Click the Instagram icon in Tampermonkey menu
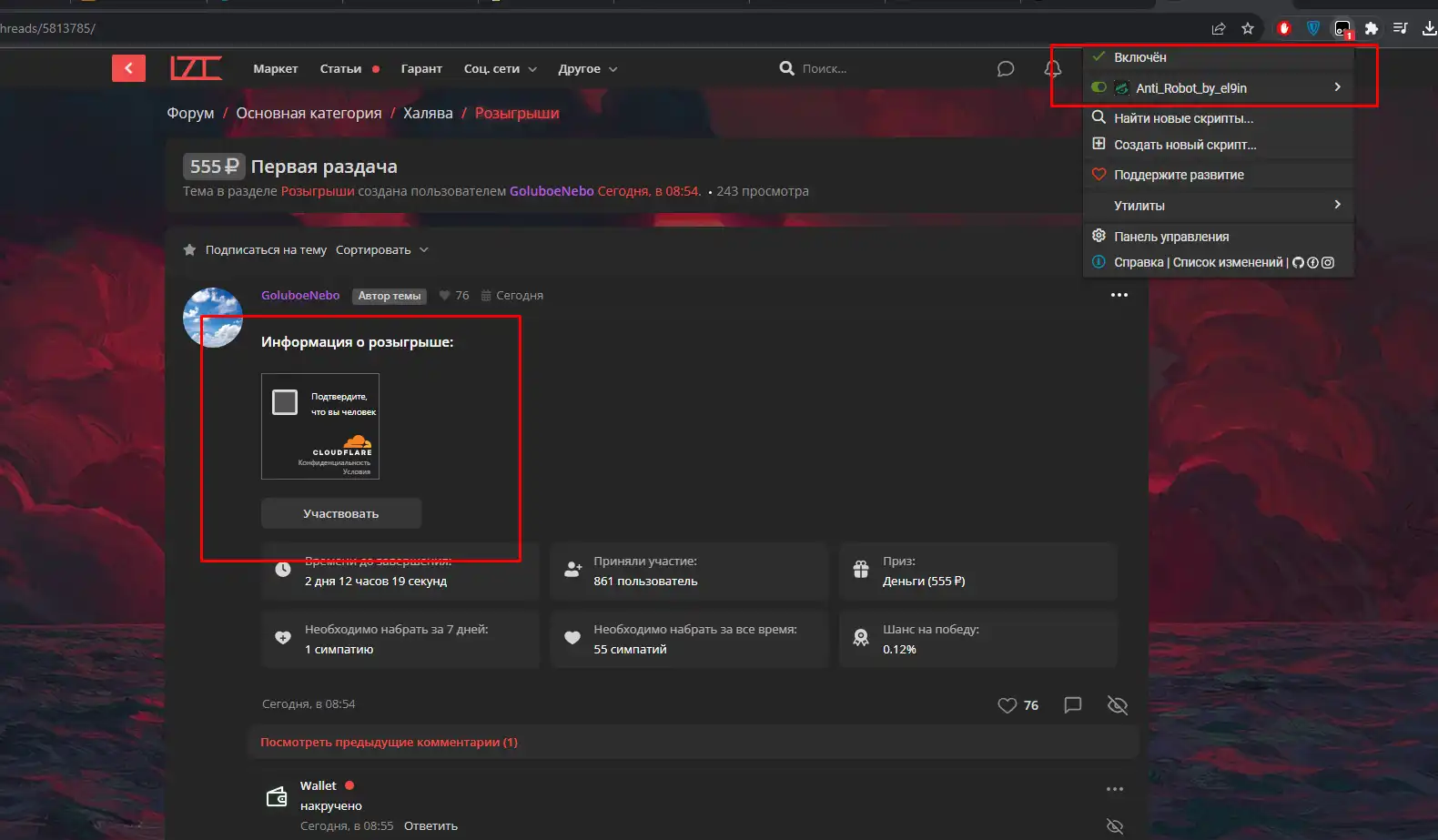 click(x=1328, y=262)
